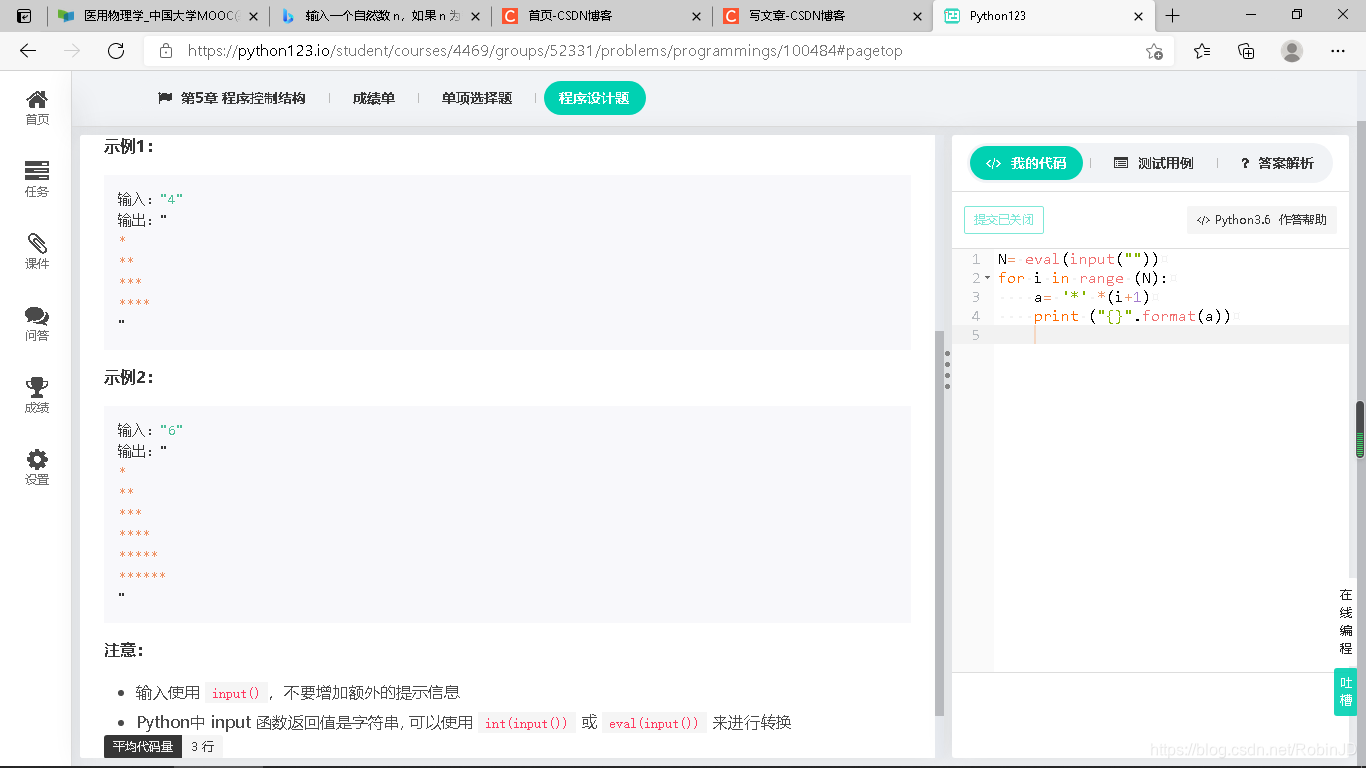Open 第5章 程序控制结构 chapter link
This screenshot has width=1366, height=768.
(x=232, y=98)
